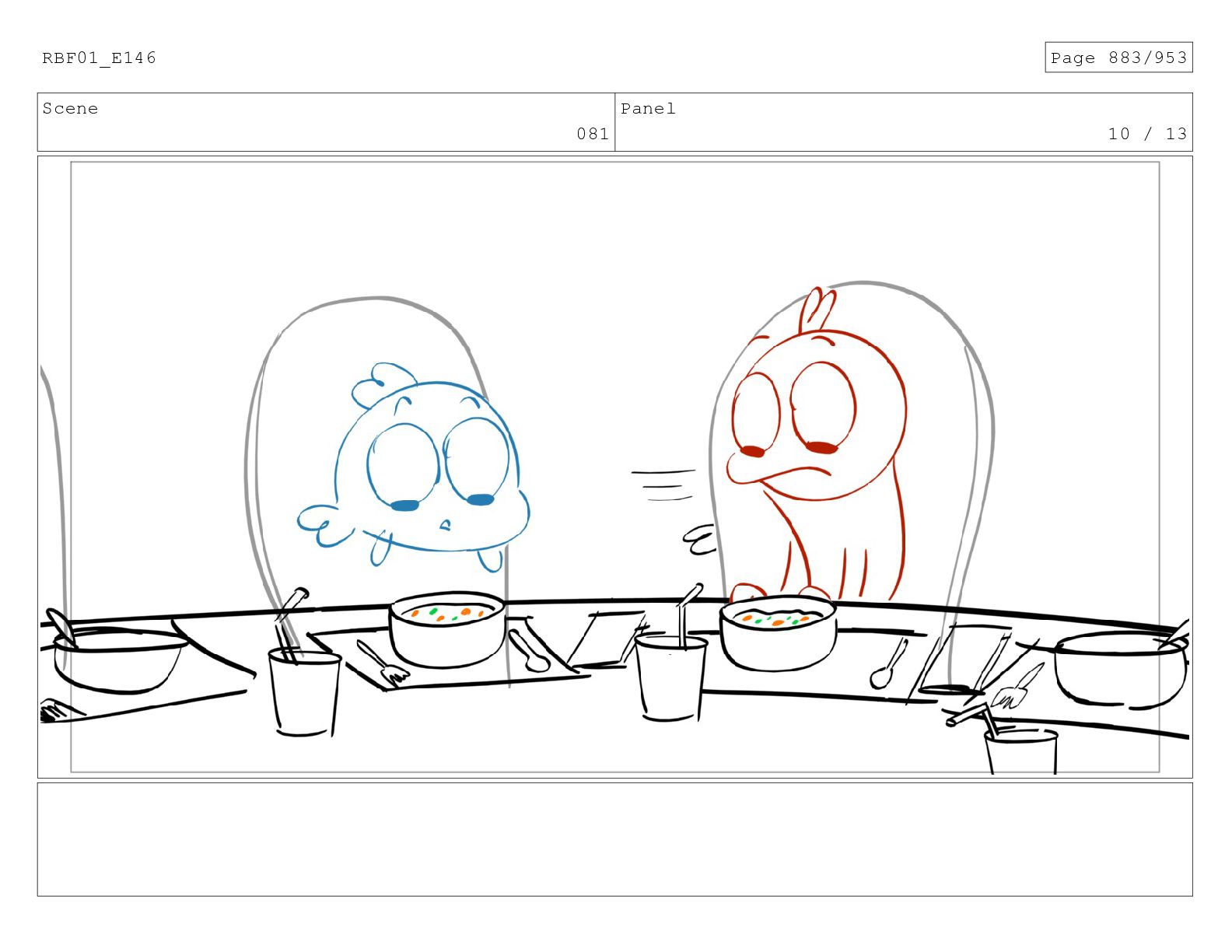Click the Page 883/953 box
Screen dimensions: 1232x952
(x=1118, y=58)
